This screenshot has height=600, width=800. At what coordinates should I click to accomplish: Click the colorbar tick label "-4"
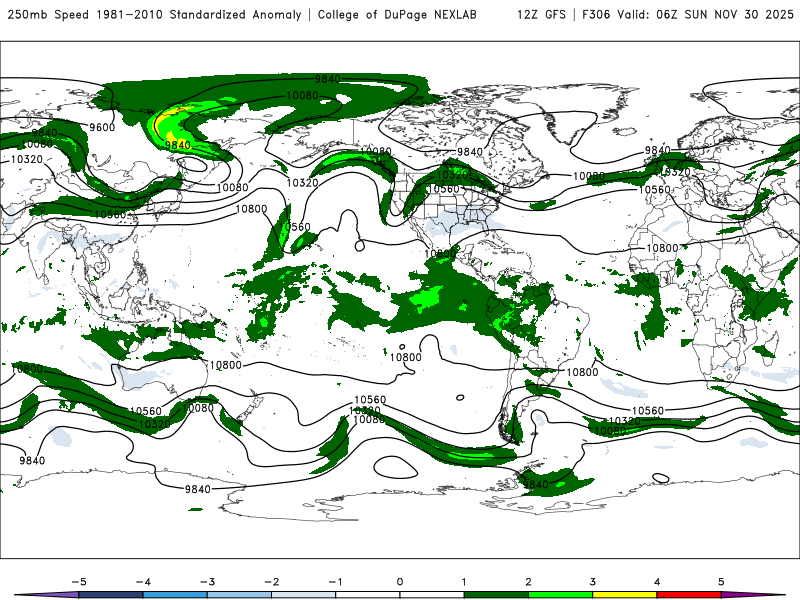(143, 582)
